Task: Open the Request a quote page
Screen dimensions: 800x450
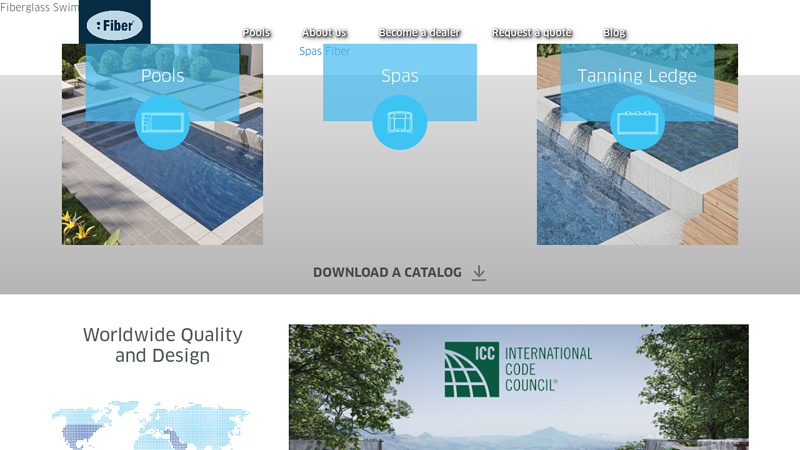Action: (532, 33)
